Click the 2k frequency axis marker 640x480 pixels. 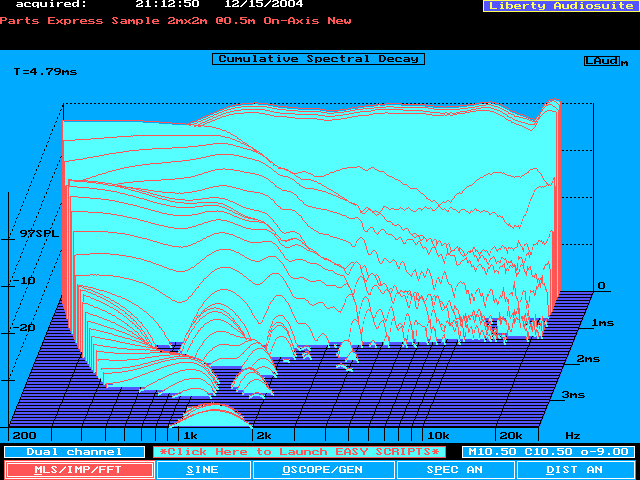pyautogui.click(x=264, y=436)
